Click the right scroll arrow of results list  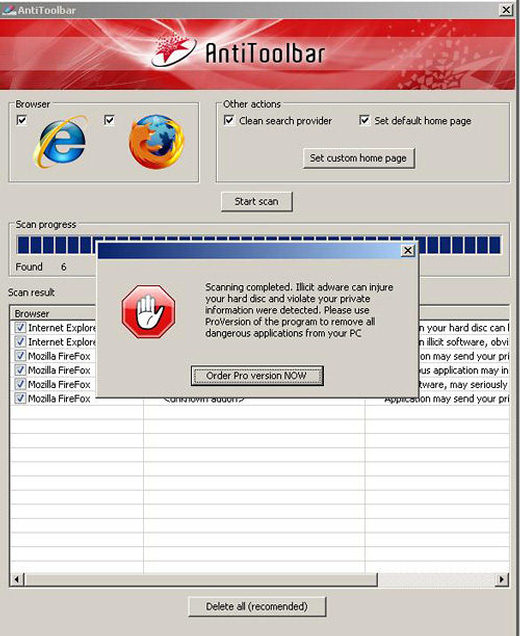502,579
